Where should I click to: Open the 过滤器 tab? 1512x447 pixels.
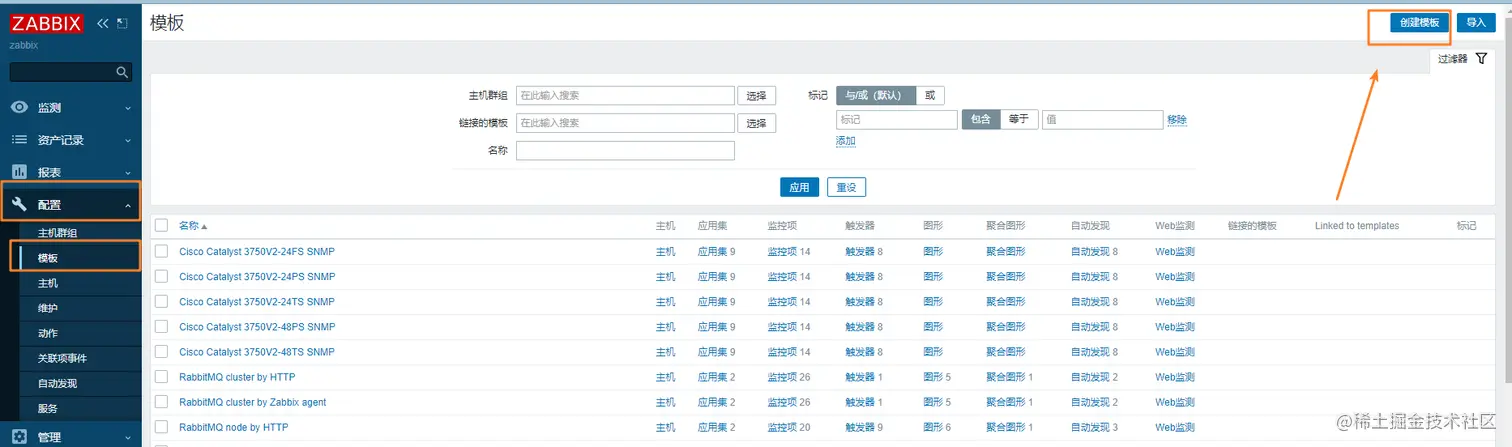coord(1463,59)
